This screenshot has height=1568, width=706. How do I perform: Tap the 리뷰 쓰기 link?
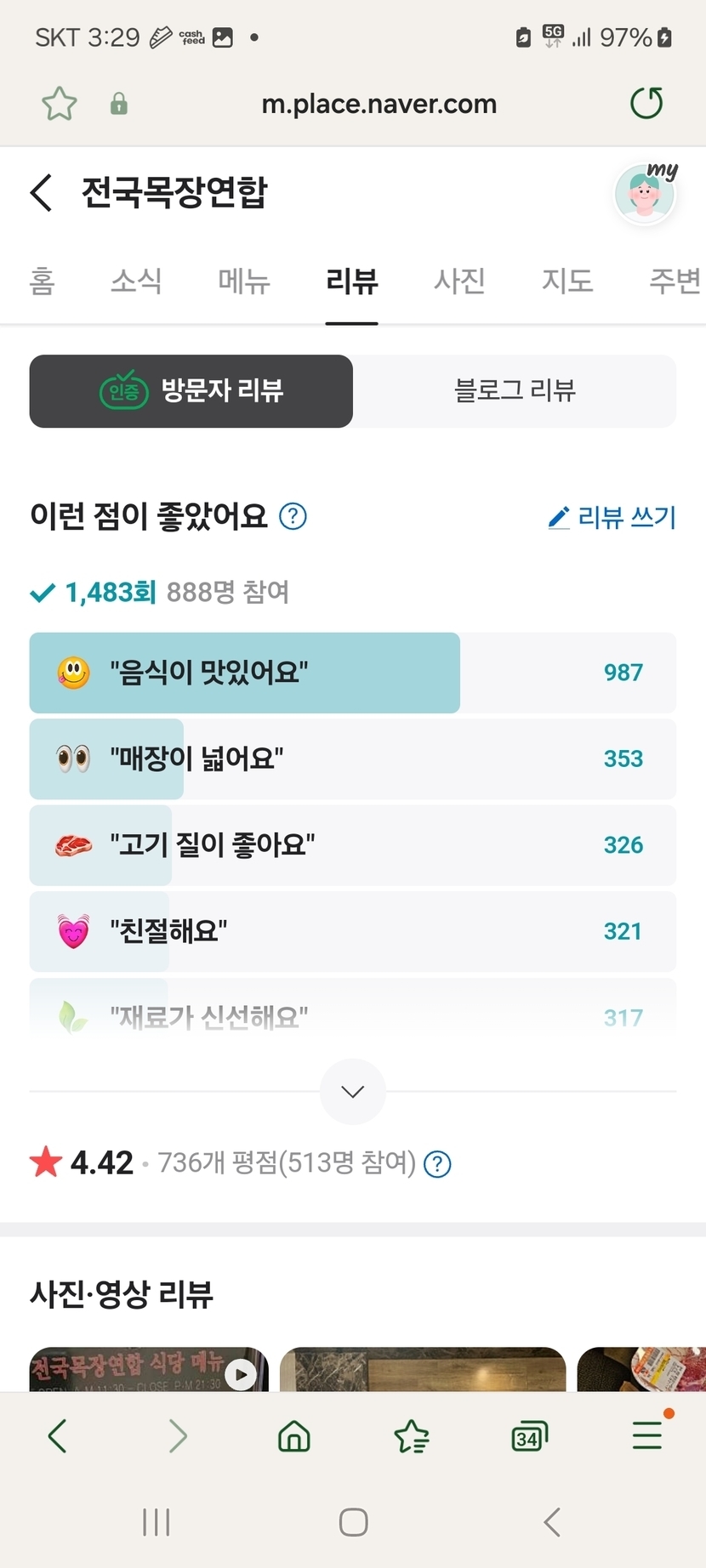coord(612,517)
